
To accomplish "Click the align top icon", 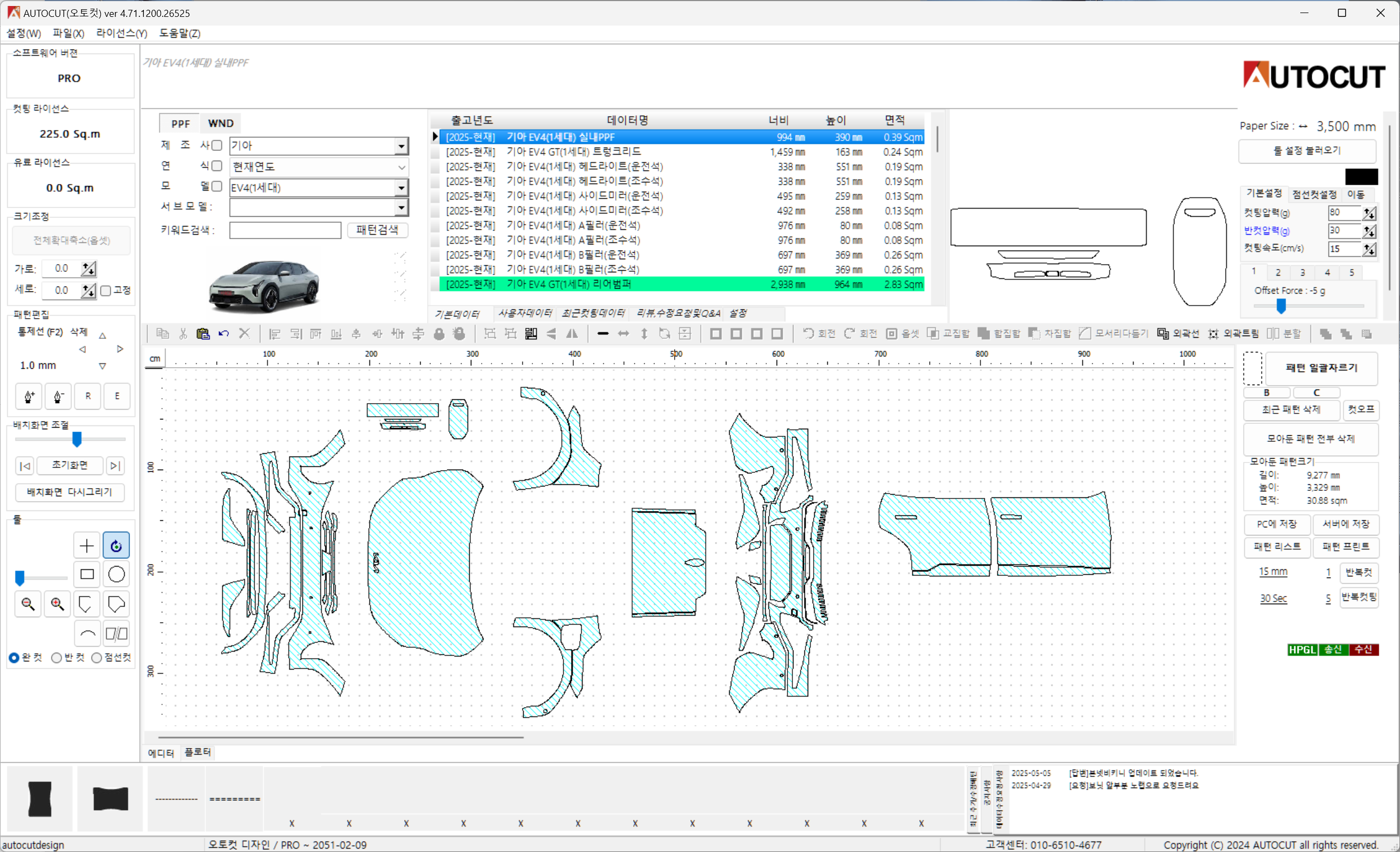I will point(316,333).
